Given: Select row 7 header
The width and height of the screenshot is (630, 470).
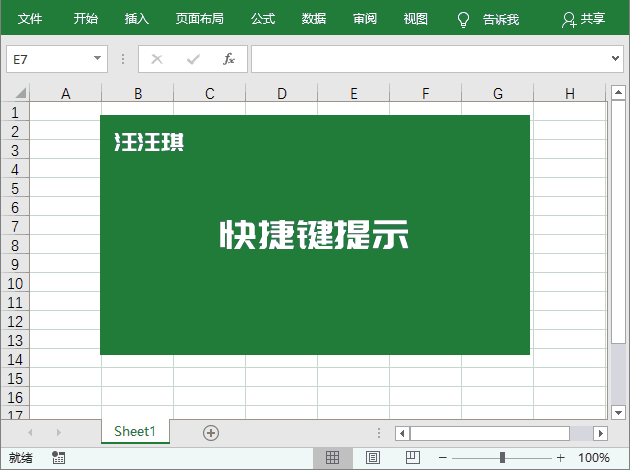Looking at the screenshot, I should point(15,226).
